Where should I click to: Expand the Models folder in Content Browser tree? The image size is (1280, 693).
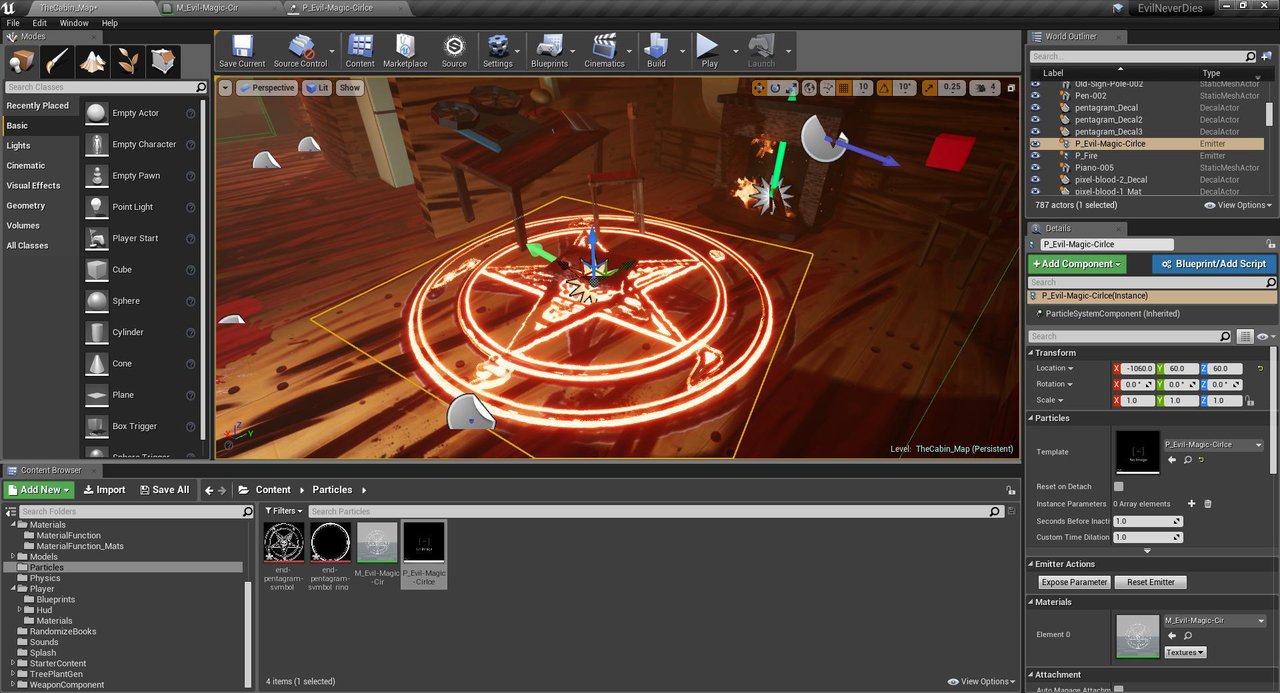point(13,557)
